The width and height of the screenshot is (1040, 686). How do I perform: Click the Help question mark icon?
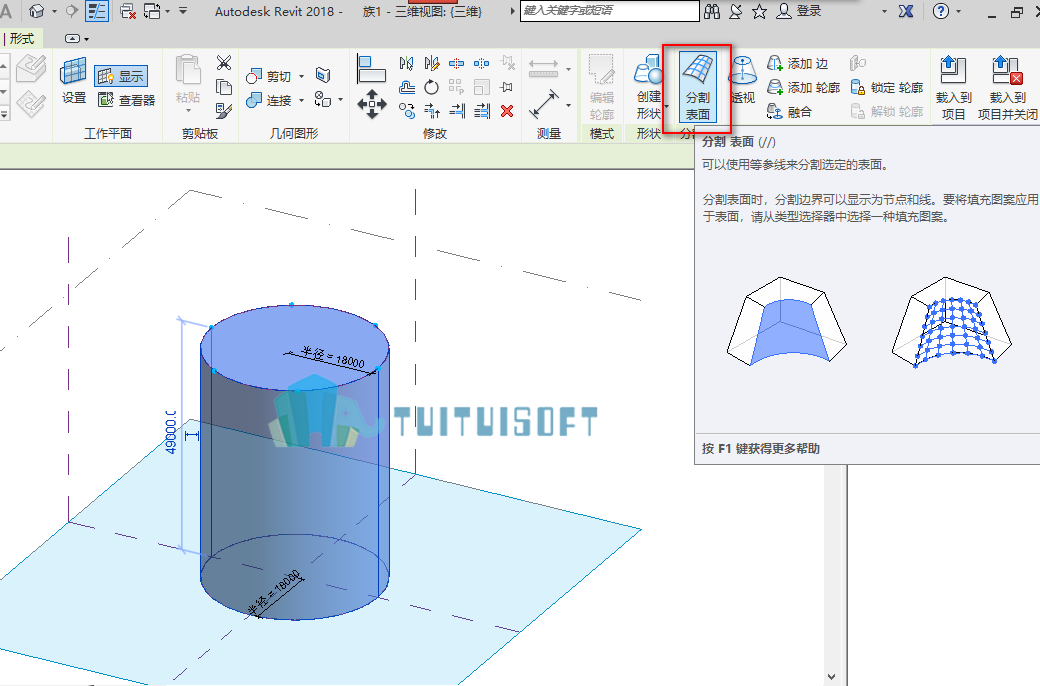(941, 11)
